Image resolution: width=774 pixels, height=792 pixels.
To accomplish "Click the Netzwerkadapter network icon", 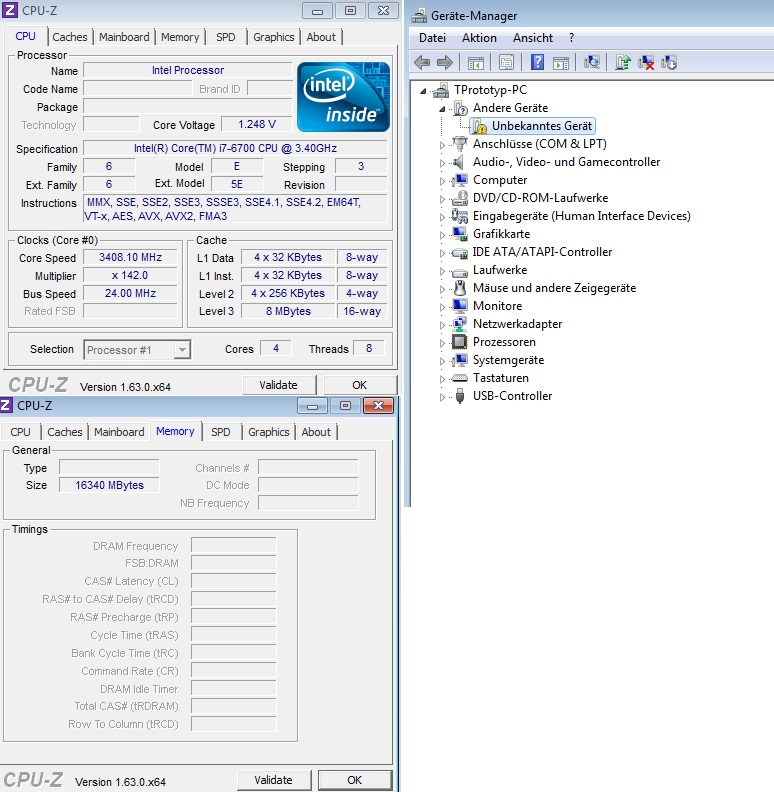I will click(x=460, y=324).
